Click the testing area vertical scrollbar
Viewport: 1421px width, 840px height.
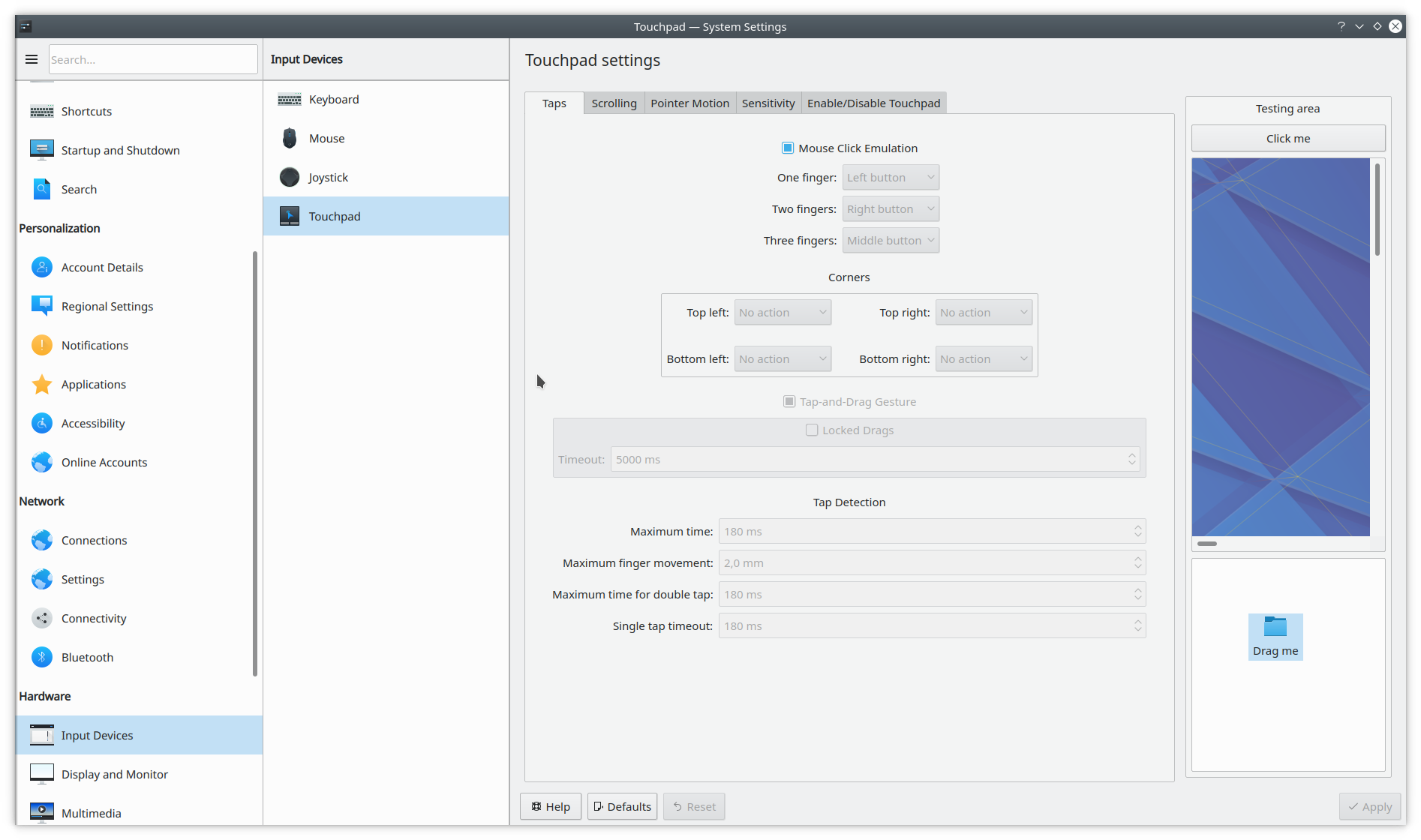click(1377, 210)
